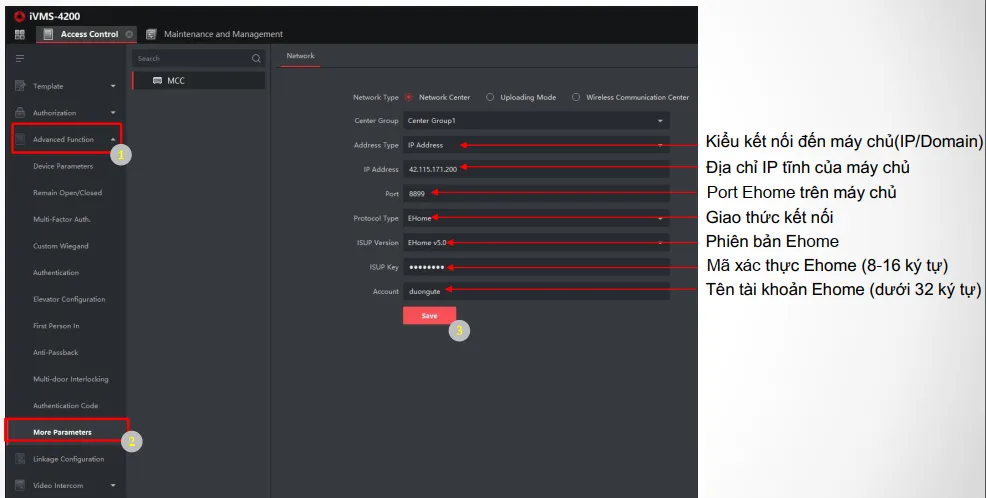Click the Authorization lock icon
The width and height of the screenshot is (986, 498).
click(20, 113)
